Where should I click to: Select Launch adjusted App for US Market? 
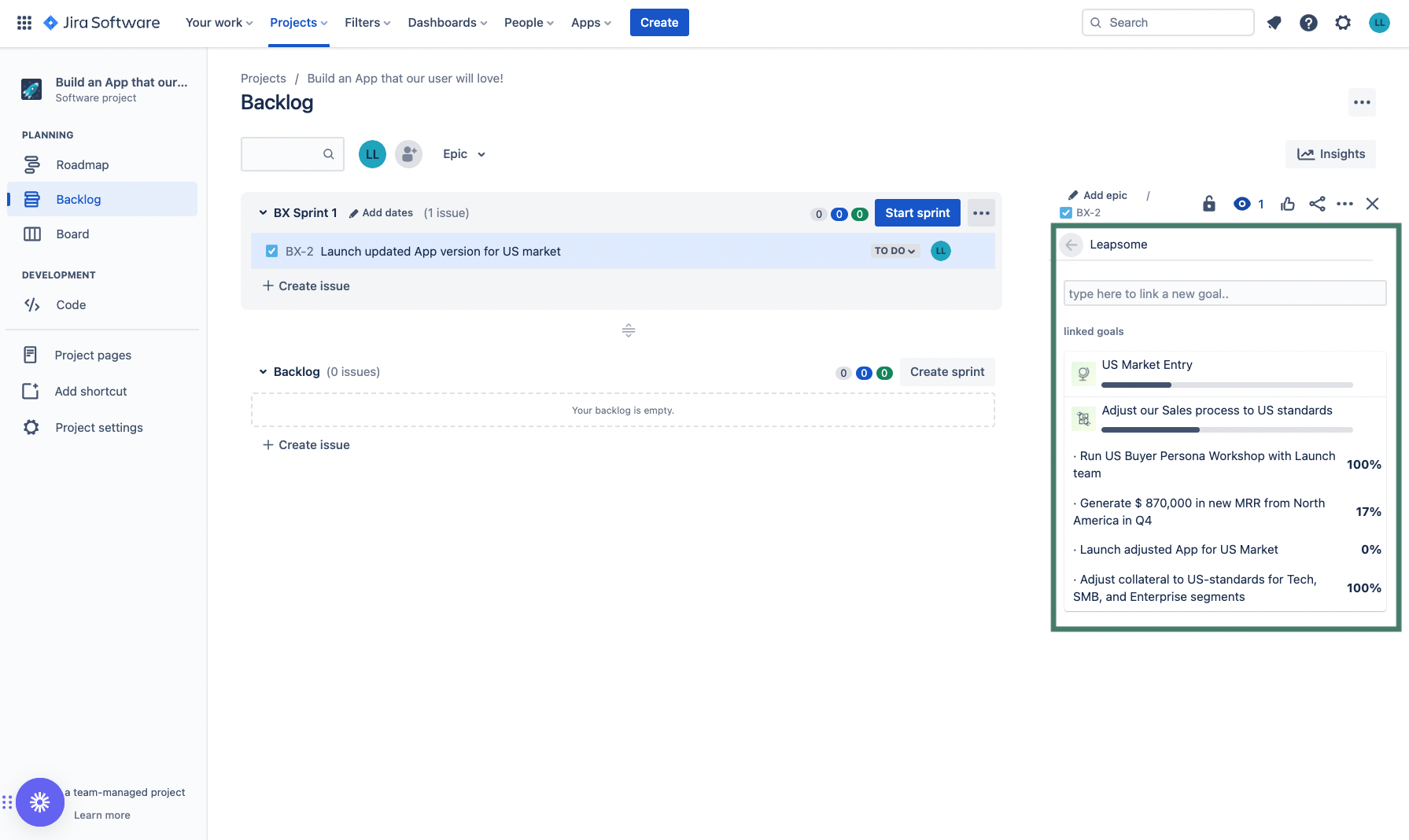(x=1178, y=550)
